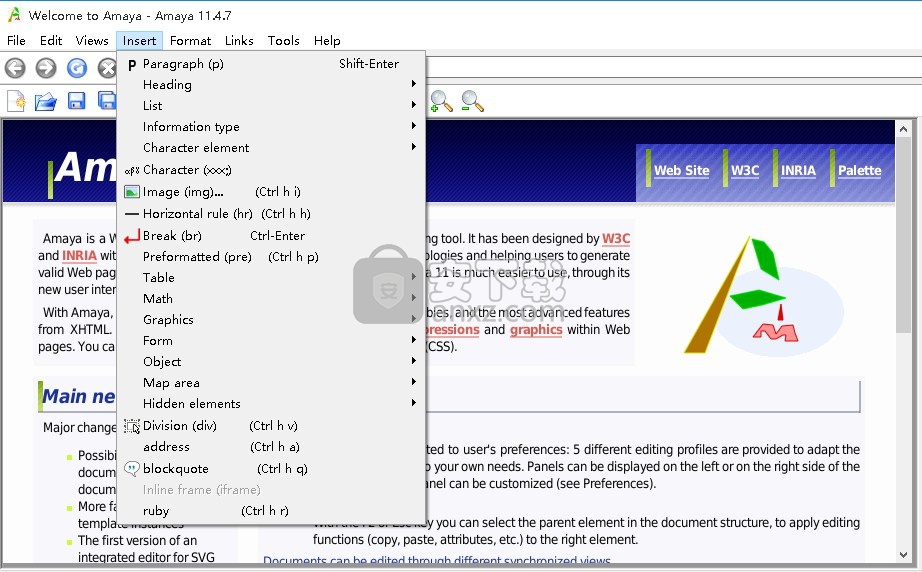Expand the Character element submenu
Viewport: 922px width, 572px height.
pyautogui.click(x=271, y=148)
